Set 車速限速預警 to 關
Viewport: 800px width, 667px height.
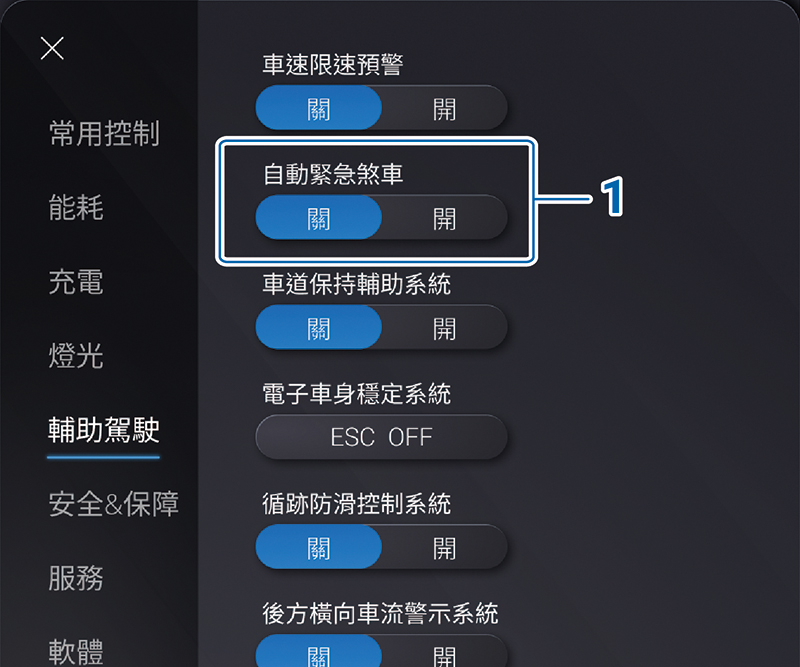tap(319, 107)
